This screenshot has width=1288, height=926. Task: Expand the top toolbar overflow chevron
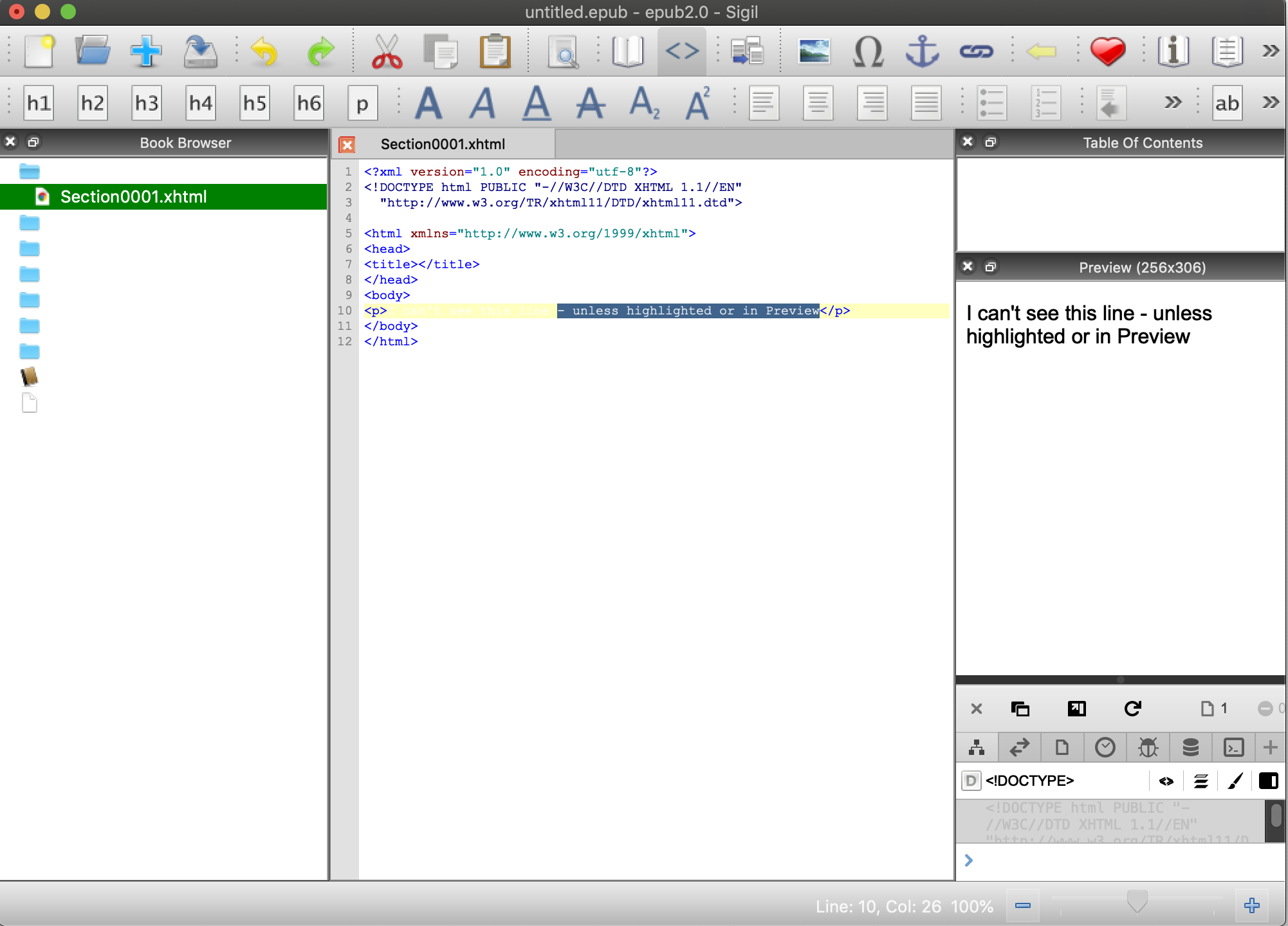pos(1271,51)
